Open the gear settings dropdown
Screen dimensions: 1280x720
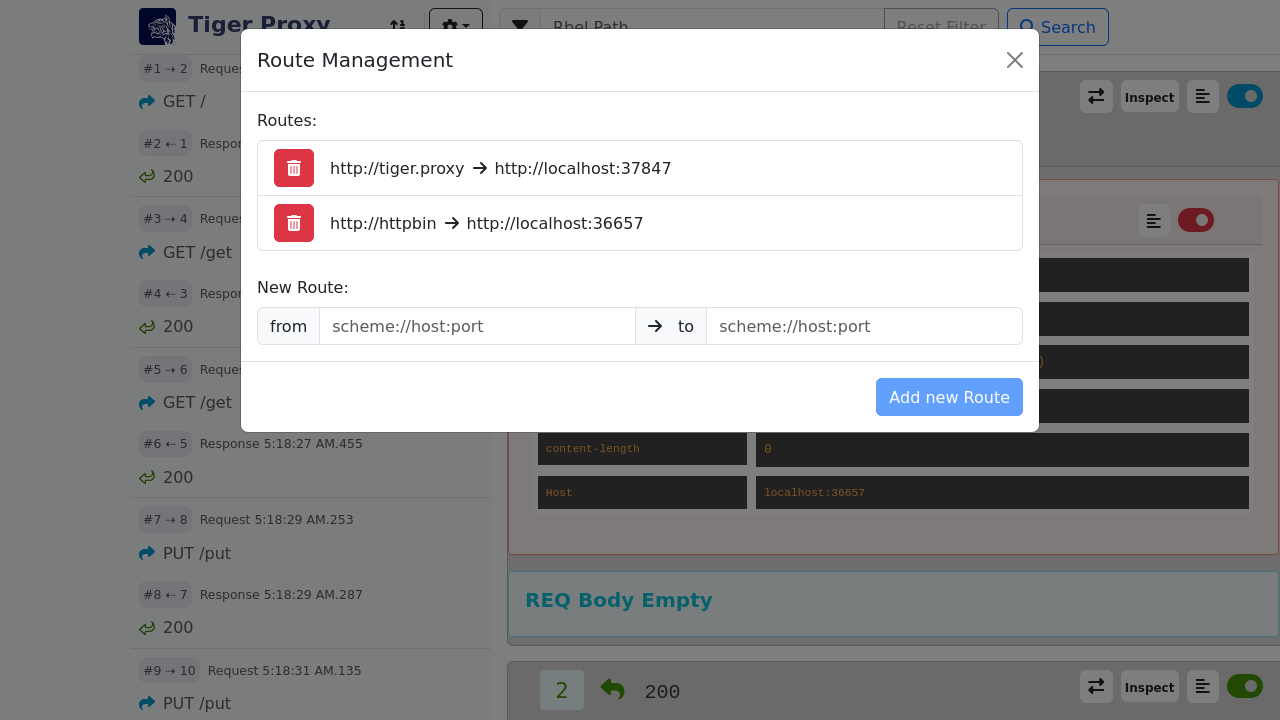tap(456, 27)
